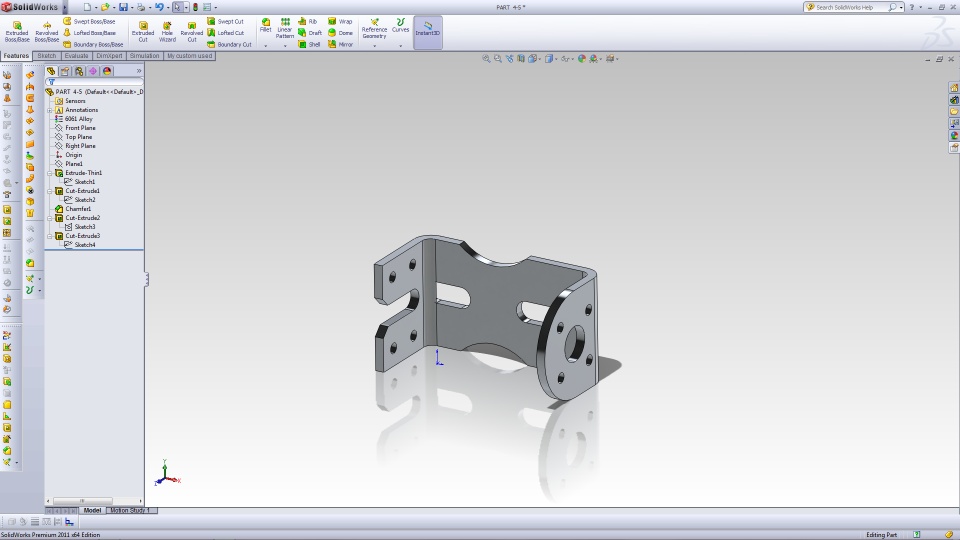
Task: Open the Reference Geometry tool
Action: [374, 29]
